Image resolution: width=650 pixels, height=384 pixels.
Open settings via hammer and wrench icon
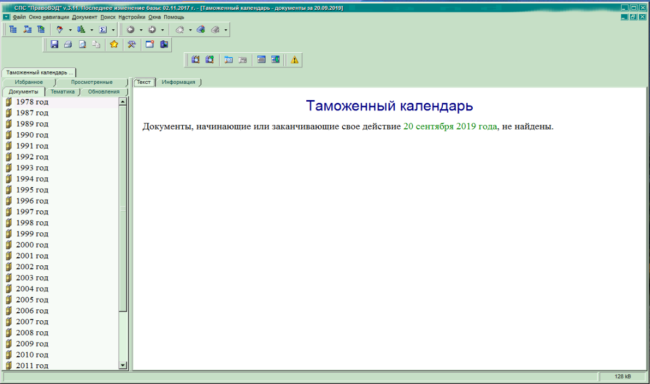click(x=132, y=44)
